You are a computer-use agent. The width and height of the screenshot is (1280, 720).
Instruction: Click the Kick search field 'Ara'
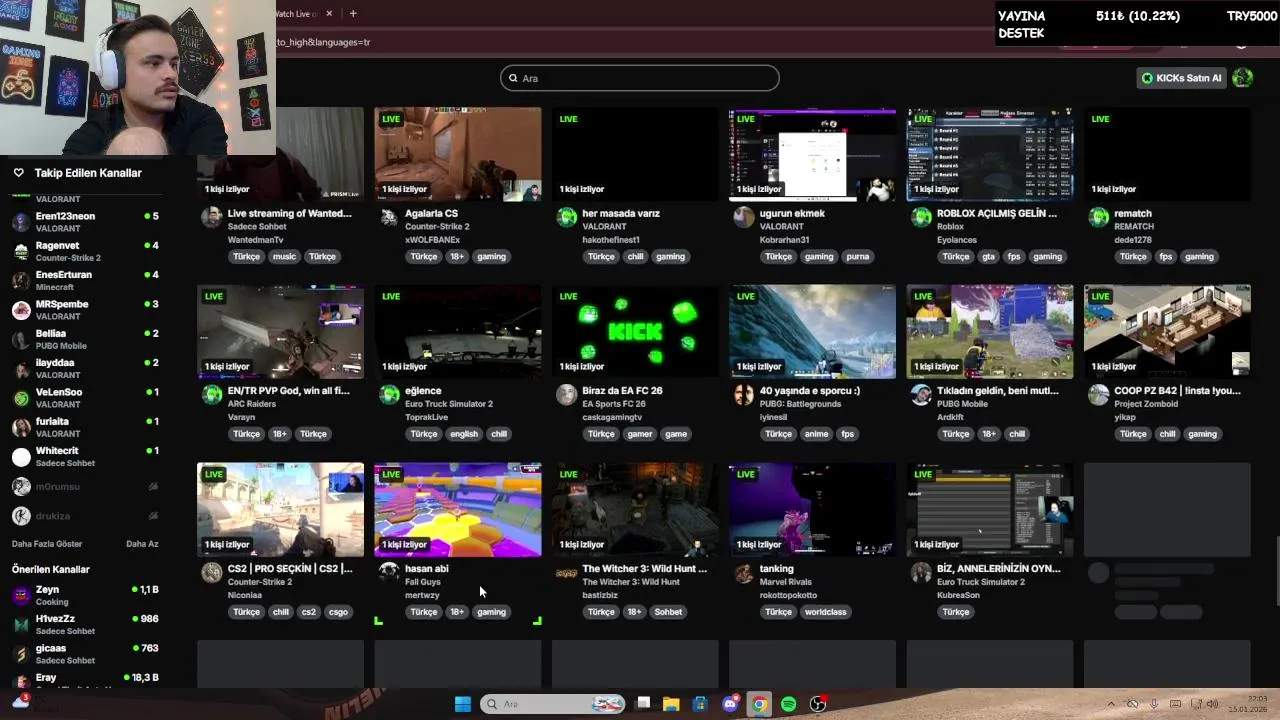pyautogui.click(x=640, y=78)
